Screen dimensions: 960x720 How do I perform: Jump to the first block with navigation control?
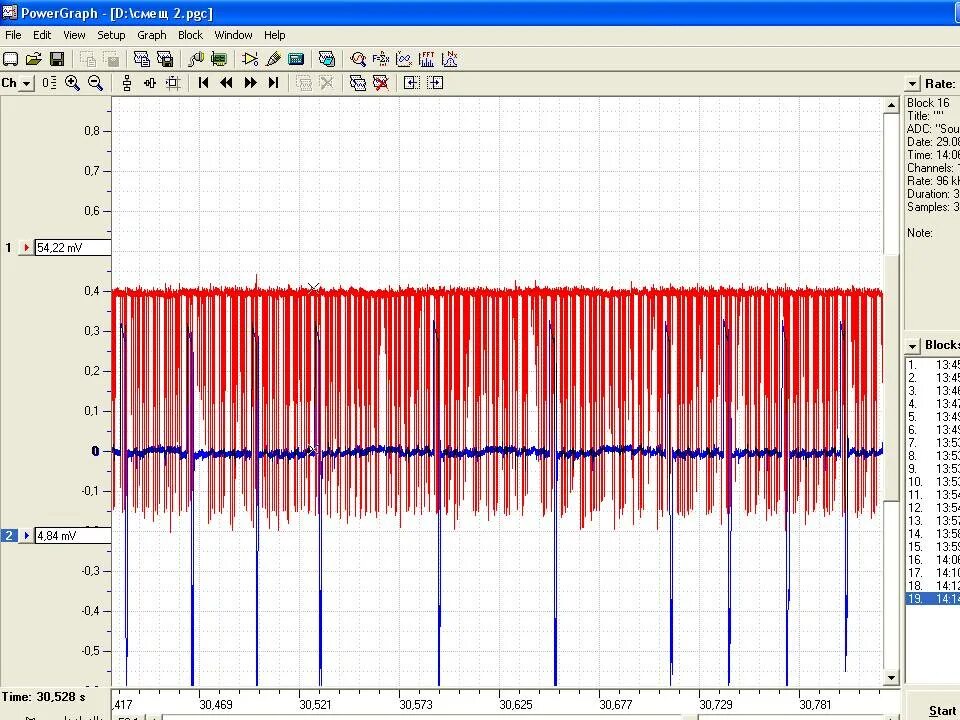click(203, 83)
